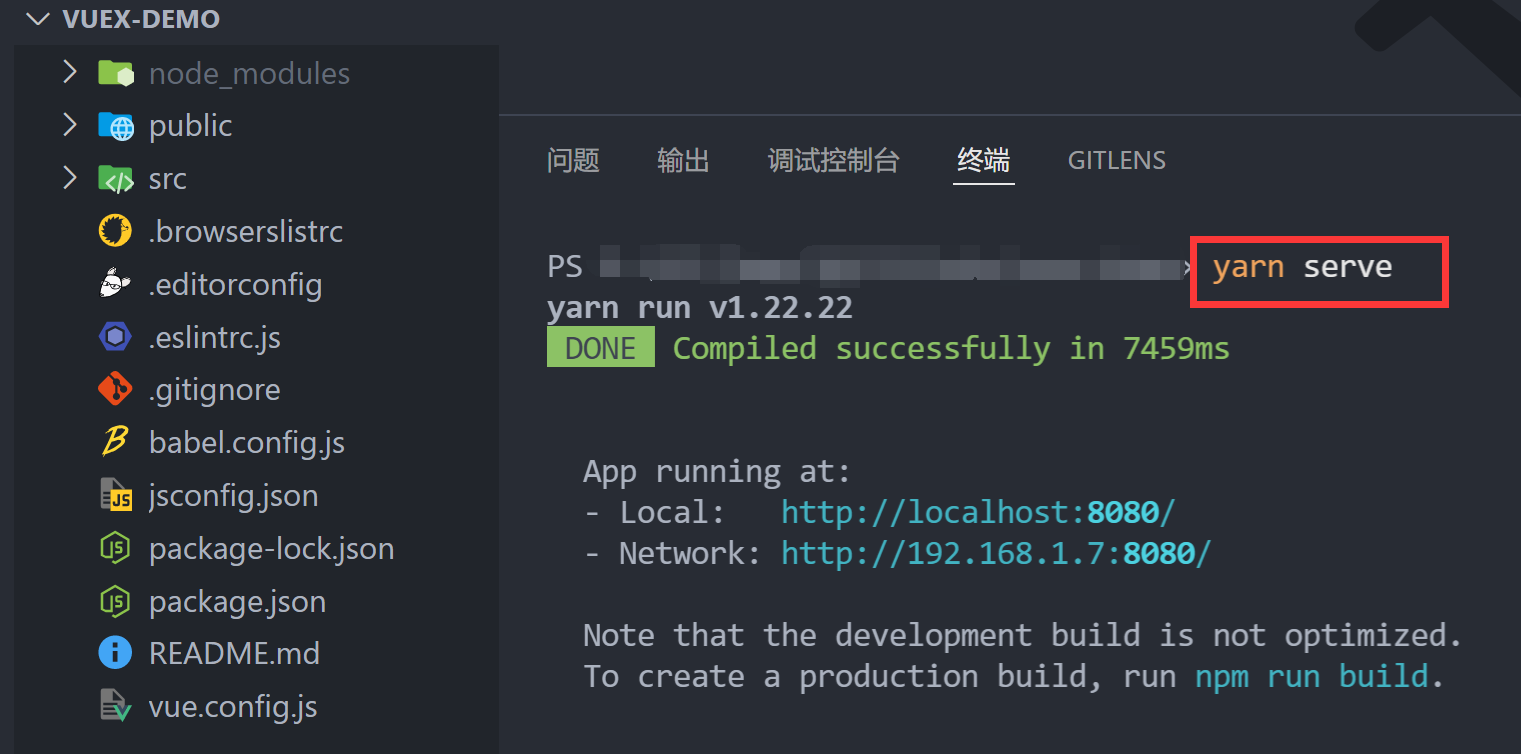The image size is (1521, 754).
Task: Click the jsconfig.json JS icon
Action: pos(116,495)
